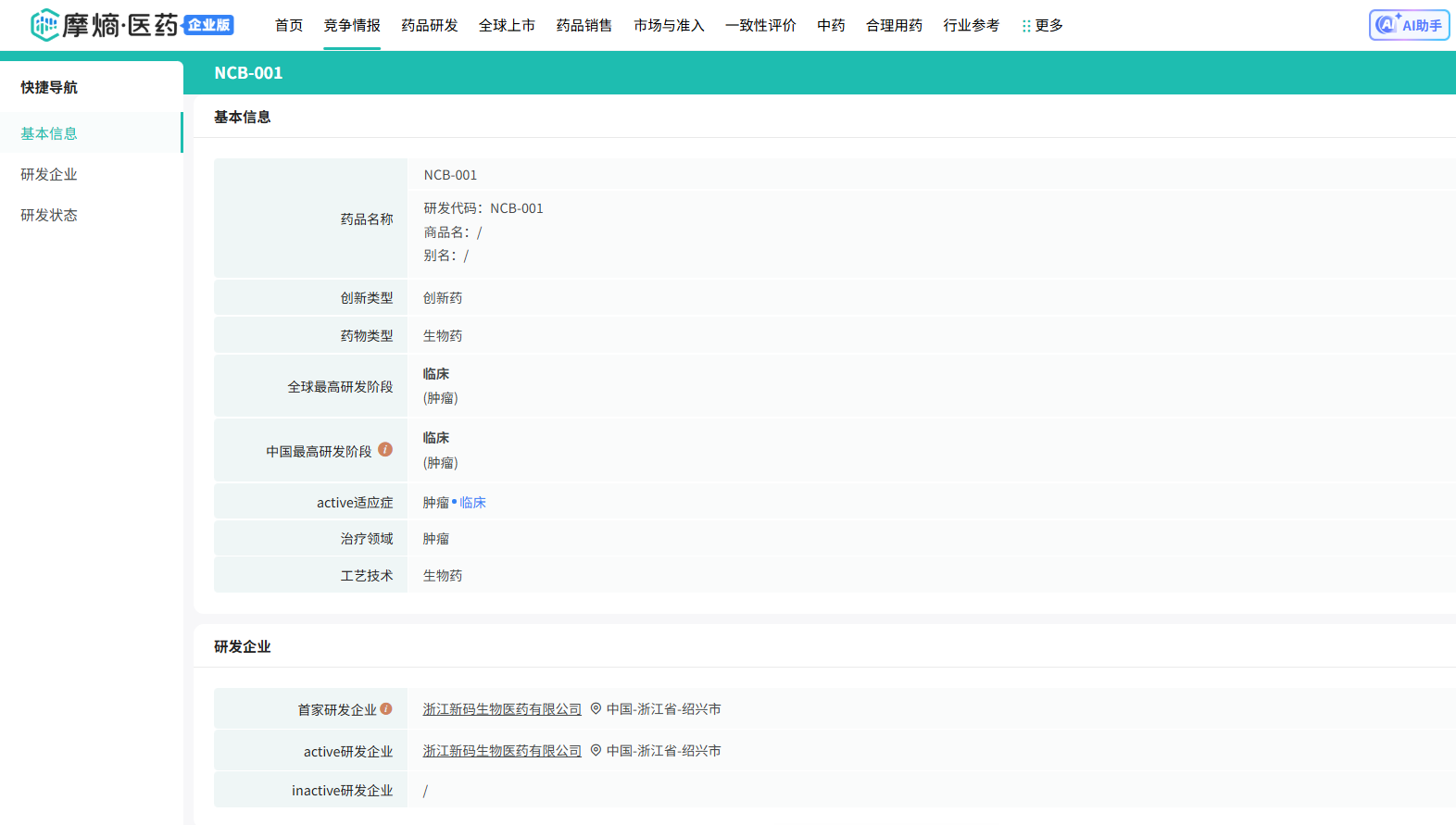Viewport: 1456px width, 825px height.
Task: Open the 首页 menu item
Action: click(x=289, y=26)
